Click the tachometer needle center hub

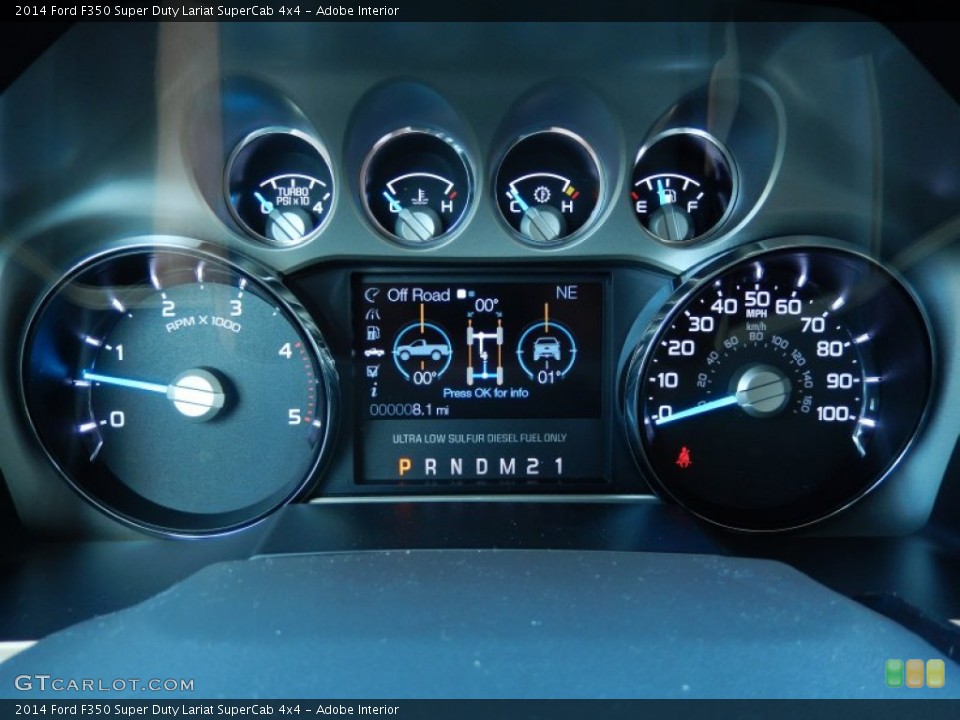pos(196,395)
